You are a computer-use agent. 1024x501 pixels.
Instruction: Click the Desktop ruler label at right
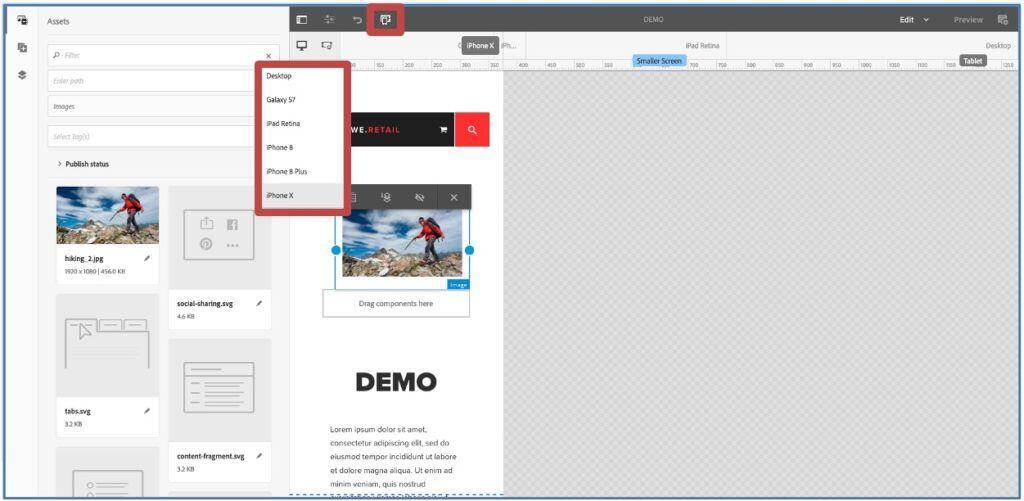[998, 46]
